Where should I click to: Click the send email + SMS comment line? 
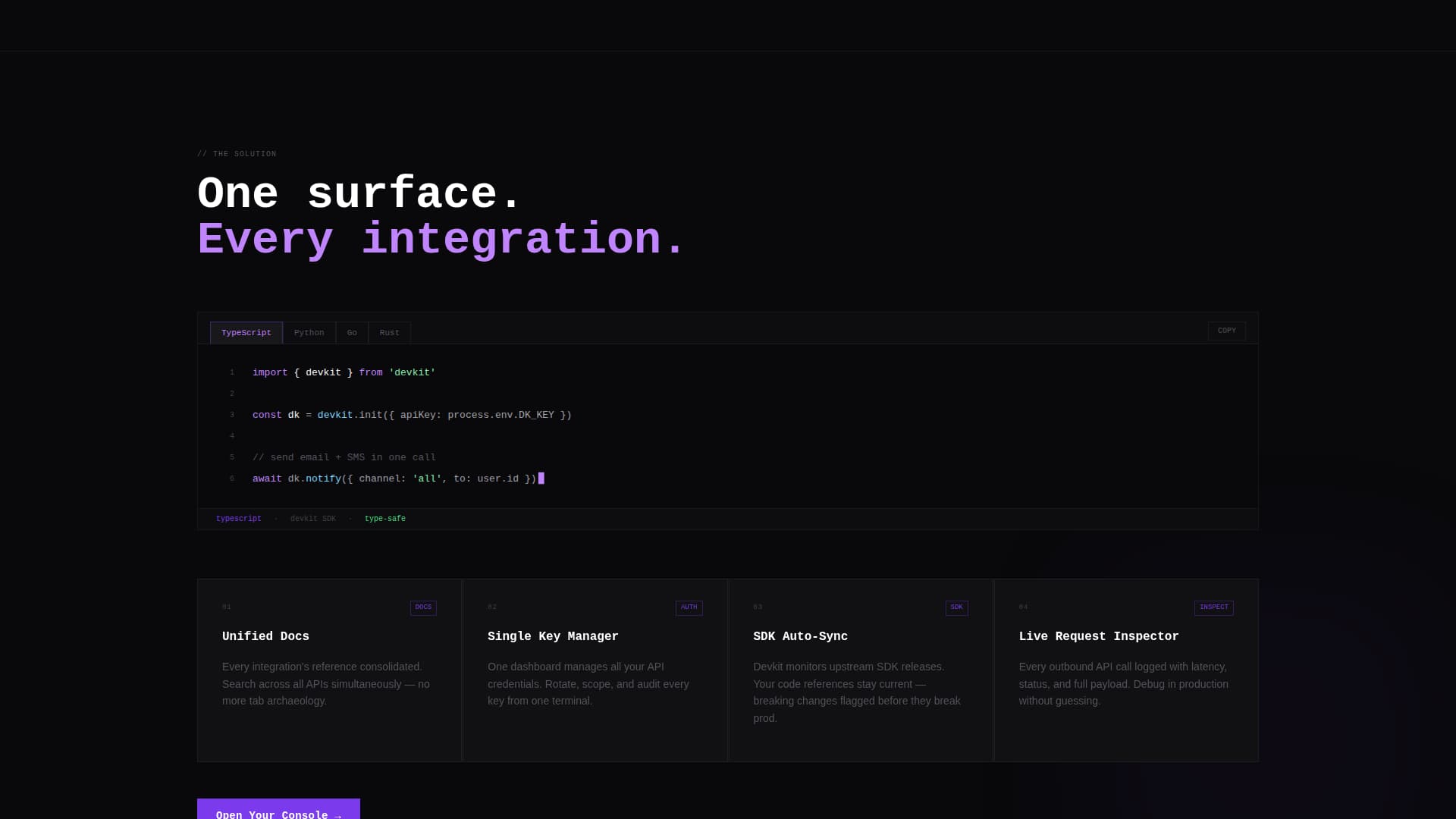point(344,457)
